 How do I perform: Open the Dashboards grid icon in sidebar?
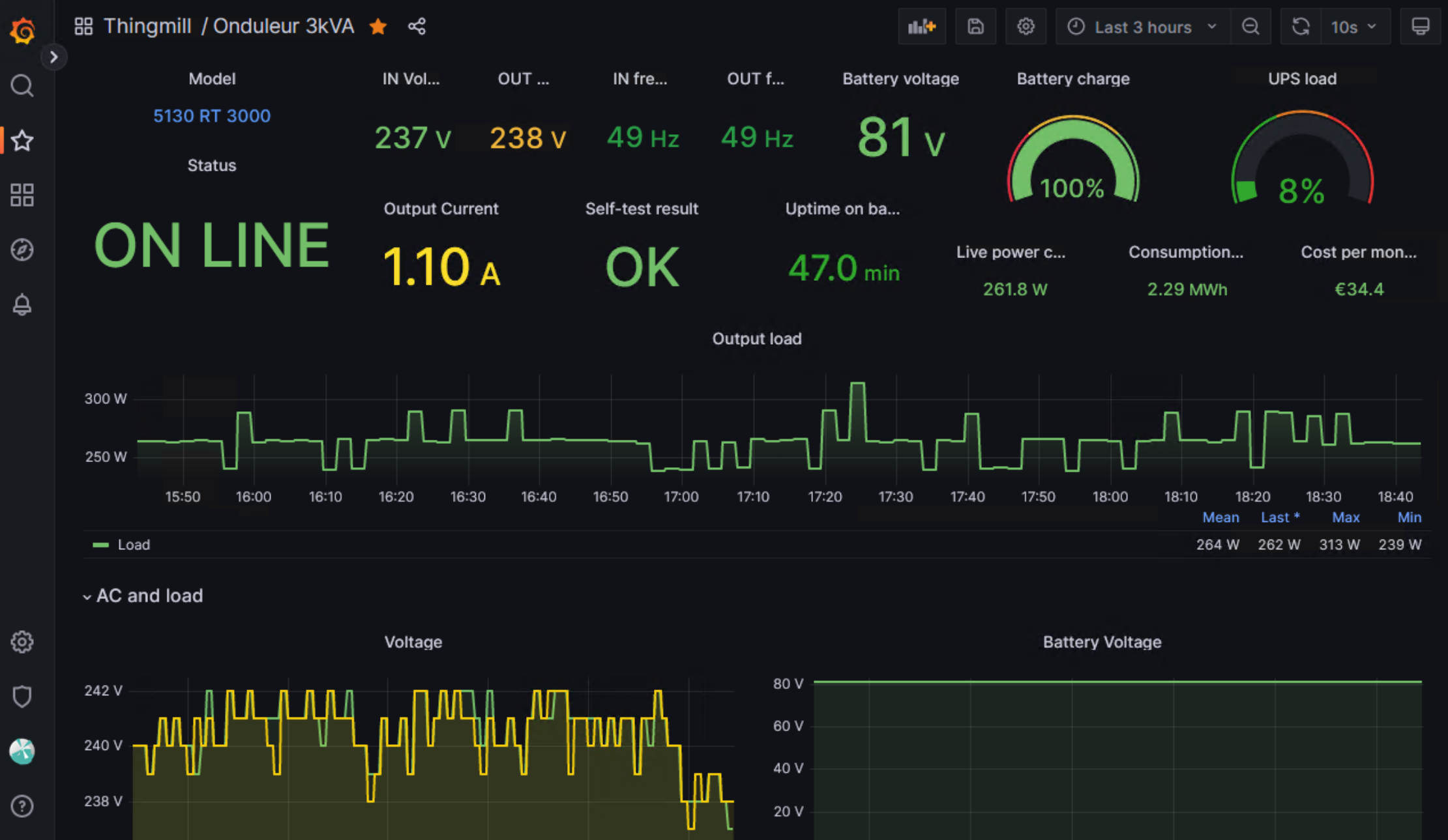click(22, 195)
